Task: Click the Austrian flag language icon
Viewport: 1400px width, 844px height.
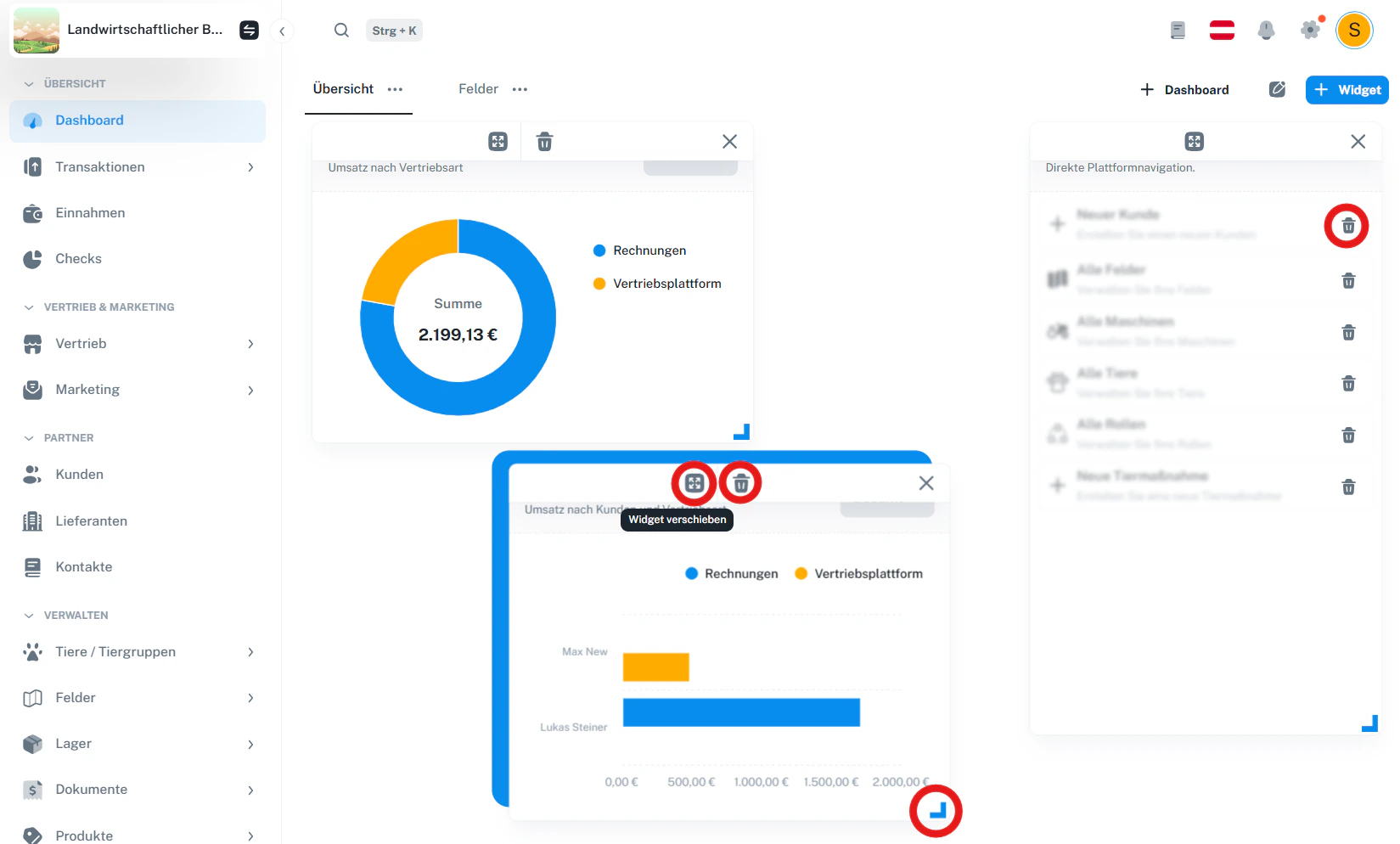Action: tap(1222, 30)
